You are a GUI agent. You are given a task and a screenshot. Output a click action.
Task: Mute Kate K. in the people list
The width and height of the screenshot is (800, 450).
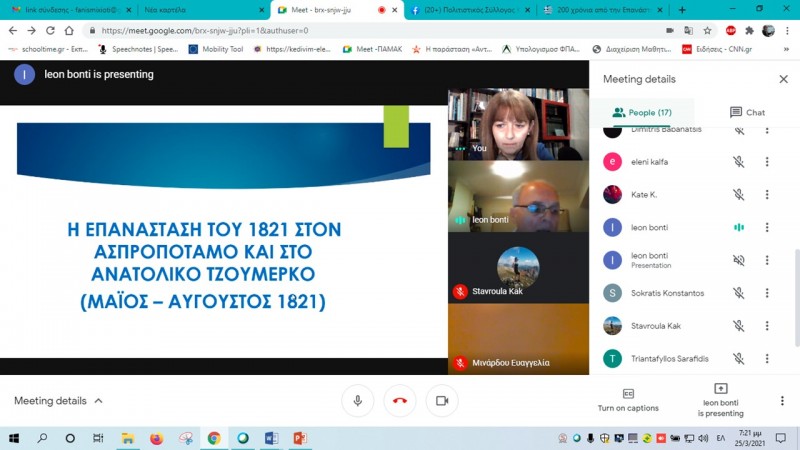click(738, 195)
